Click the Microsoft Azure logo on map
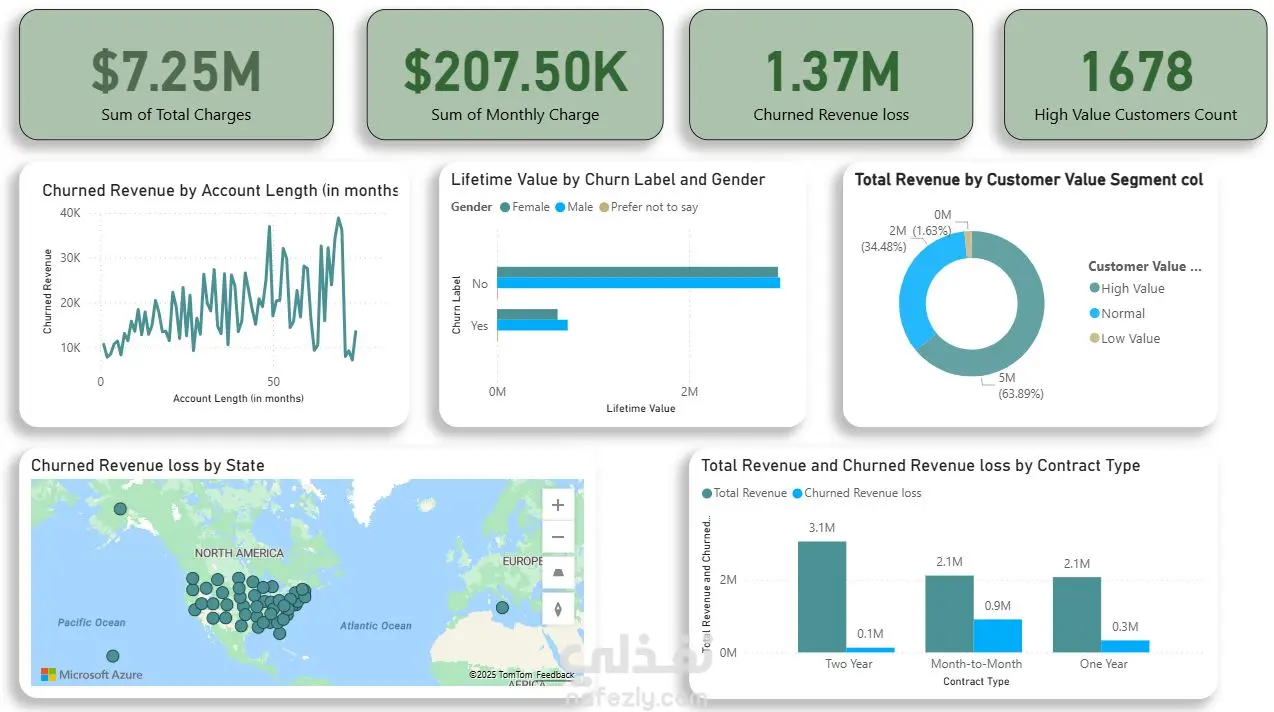This screenshot has width=1274, height=712. point(91,675)
